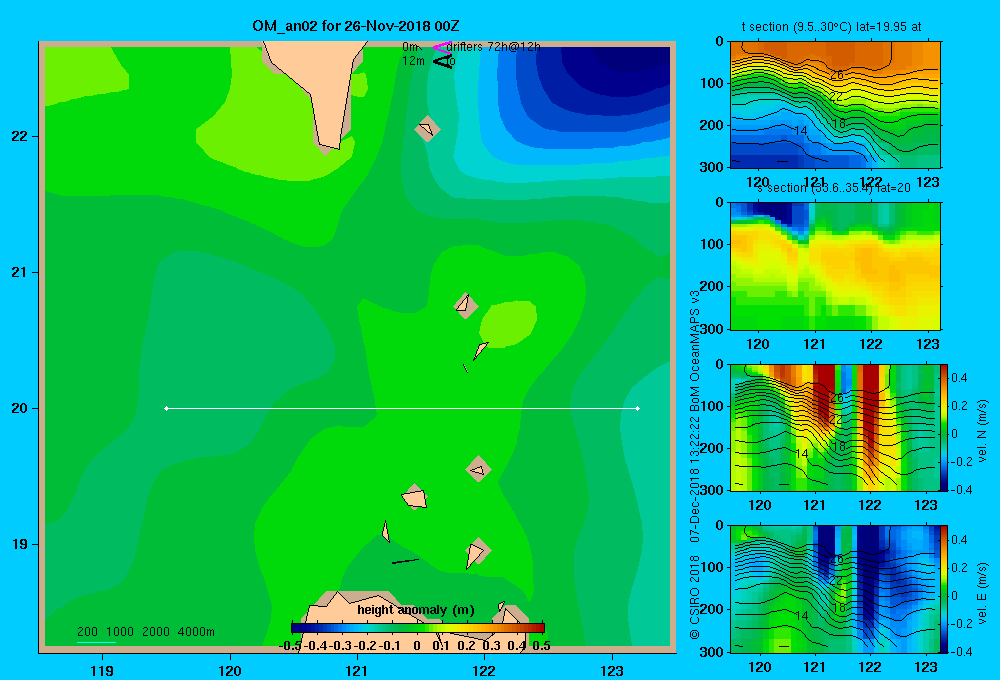Click the 26 contour label in the t section panel
The height and width of the screenshot is (680, 1000).
[837, 75]
